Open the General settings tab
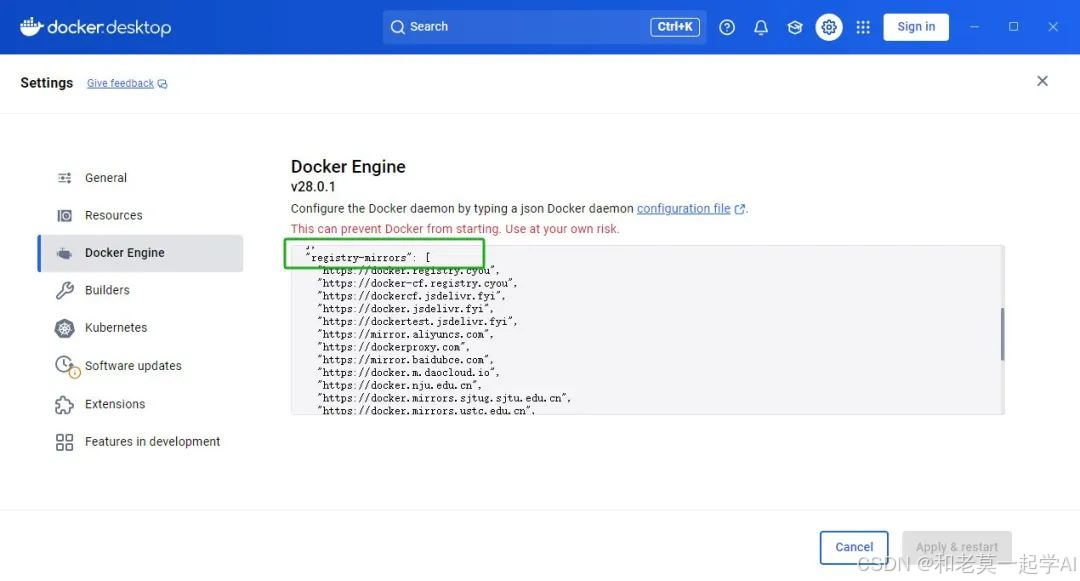 (141, 178)
